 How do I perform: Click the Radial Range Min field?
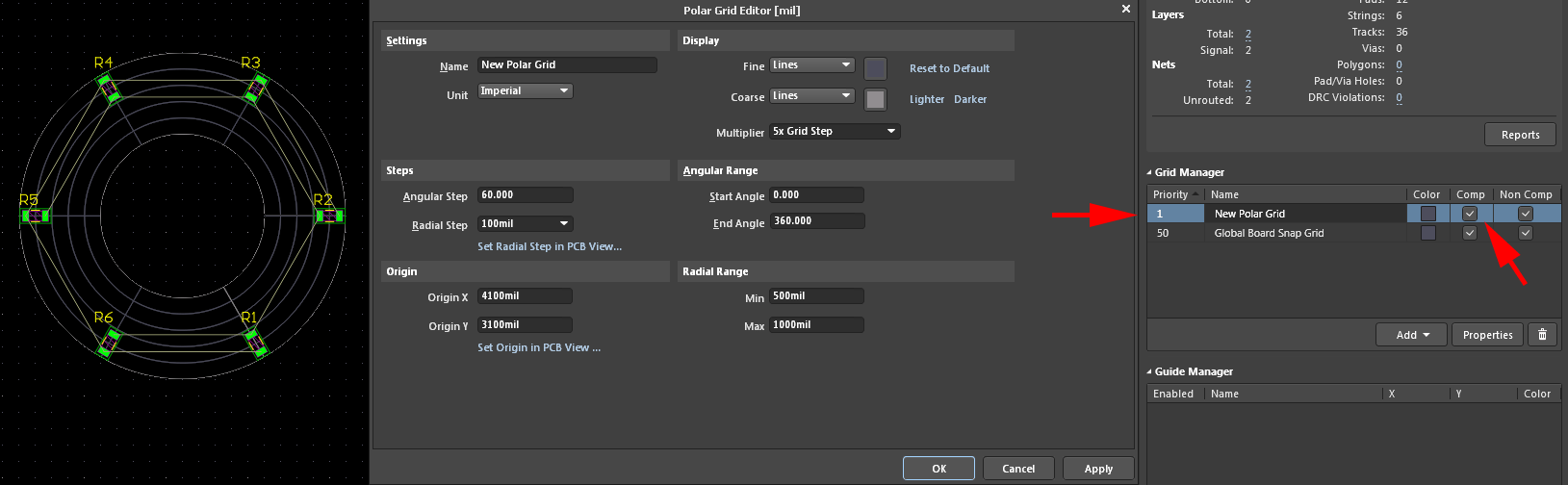[816, 296]
